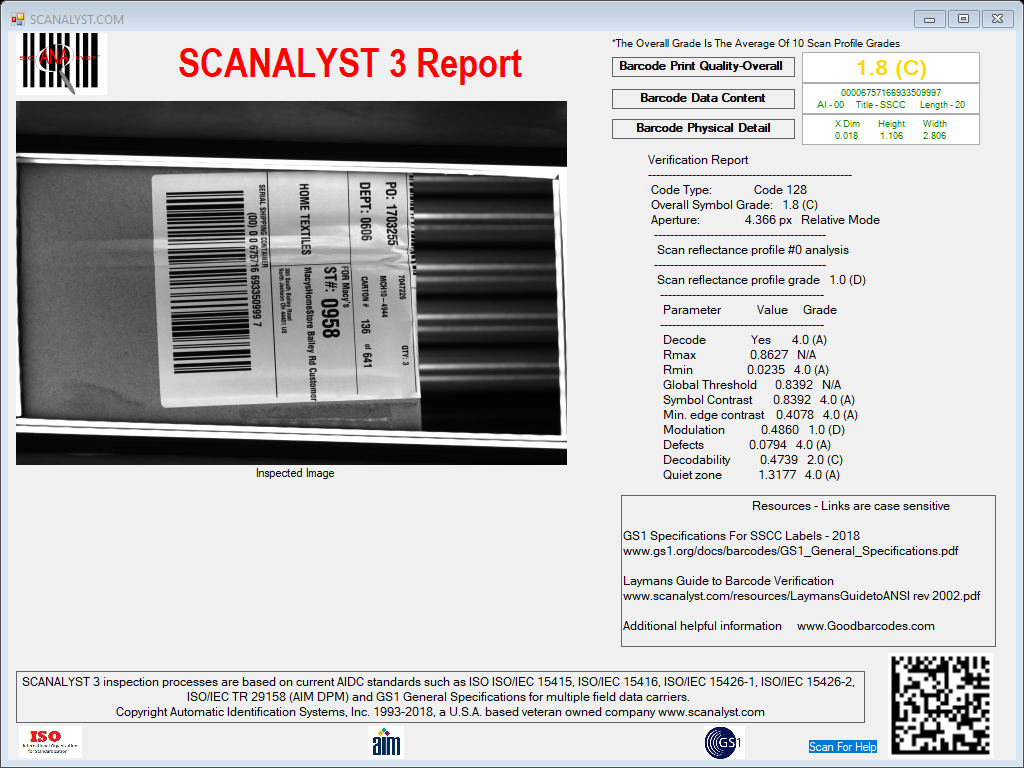The height and width of the screenshot is (768, 1024).
Task: Click the SSCC data content value box
Action: [x=891, y=99]
